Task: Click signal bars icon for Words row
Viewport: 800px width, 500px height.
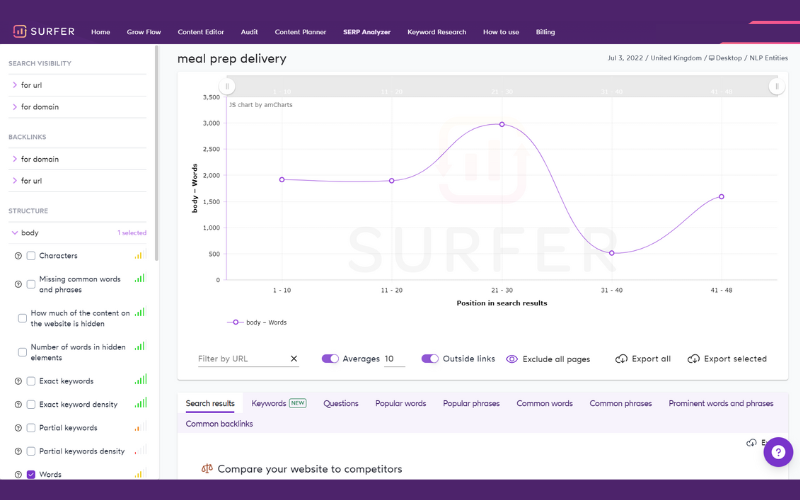Action: tap(140, 473)
